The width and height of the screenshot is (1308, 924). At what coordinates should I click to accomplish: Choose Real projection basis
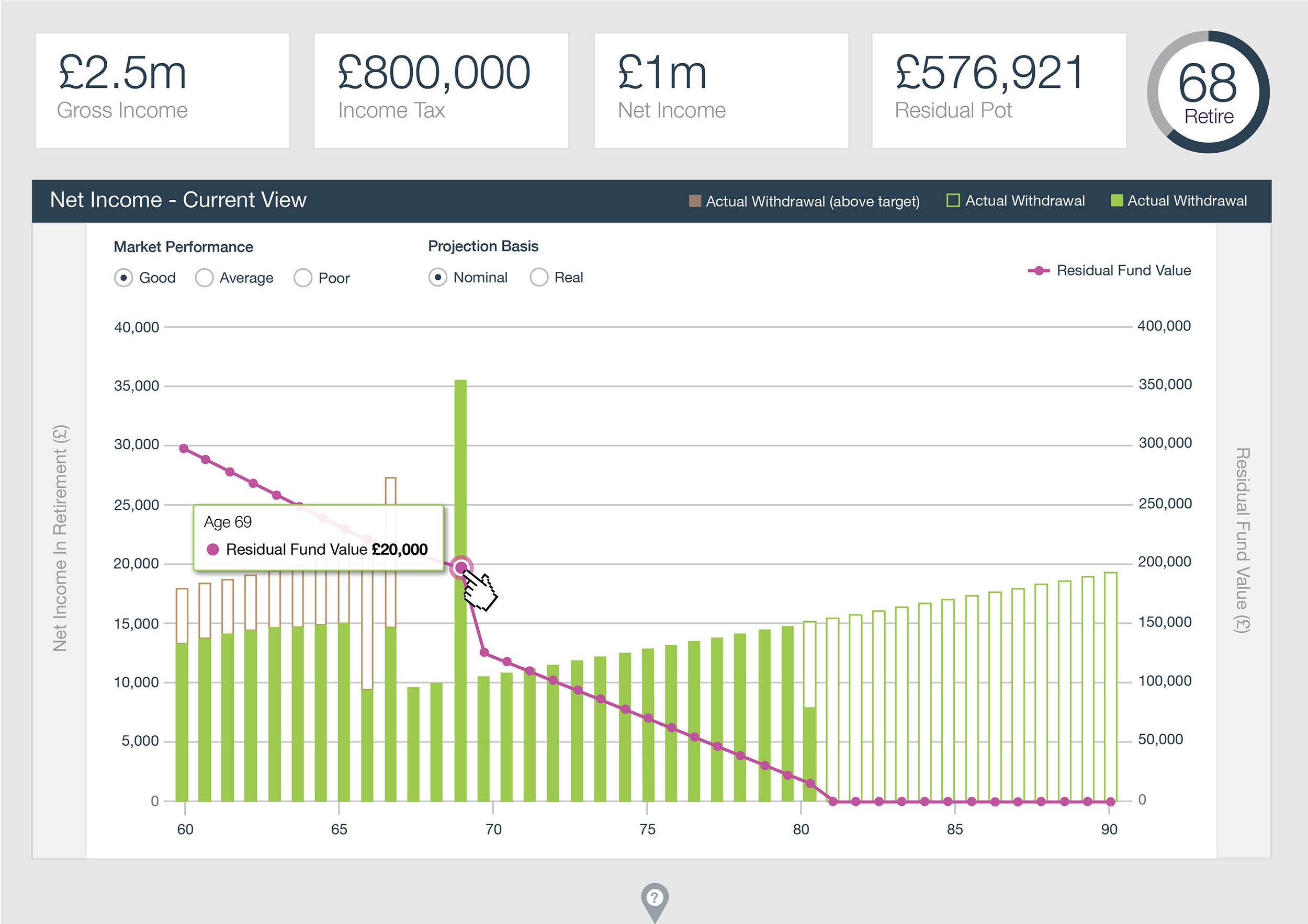pos(538,277)
